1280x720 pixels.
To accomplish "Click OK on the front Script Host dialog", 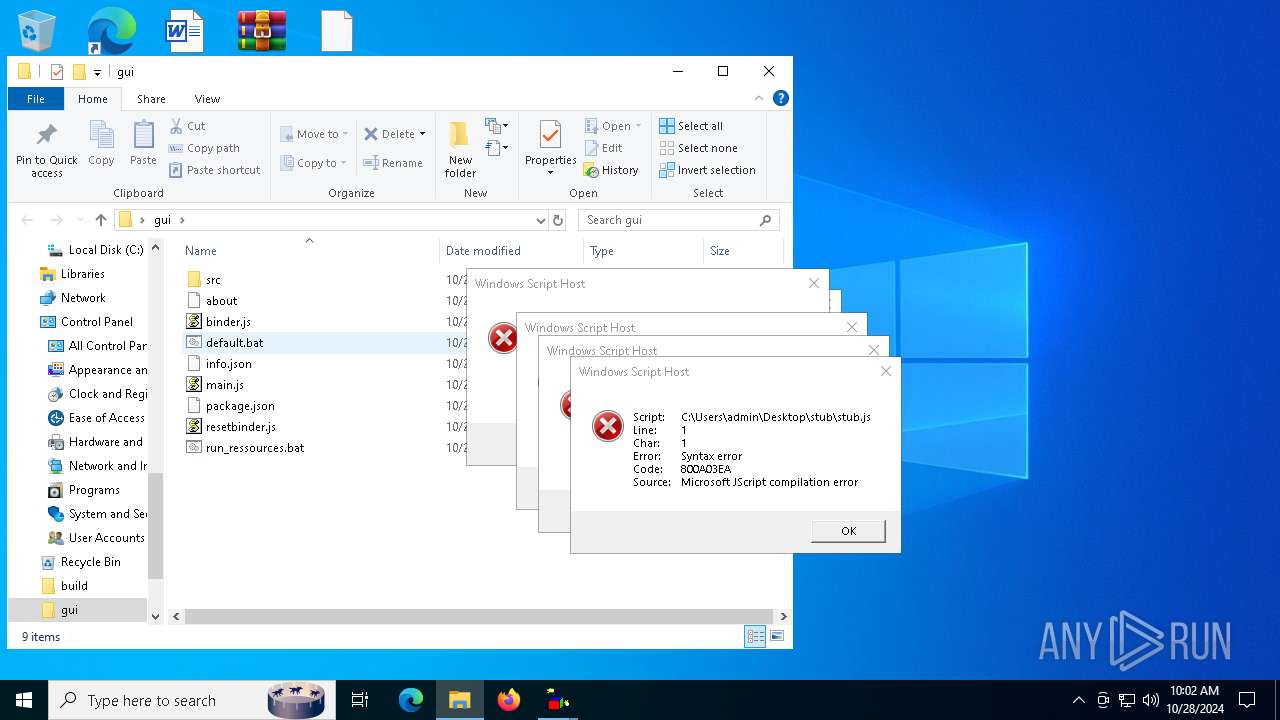I will (x=848, y=531).
